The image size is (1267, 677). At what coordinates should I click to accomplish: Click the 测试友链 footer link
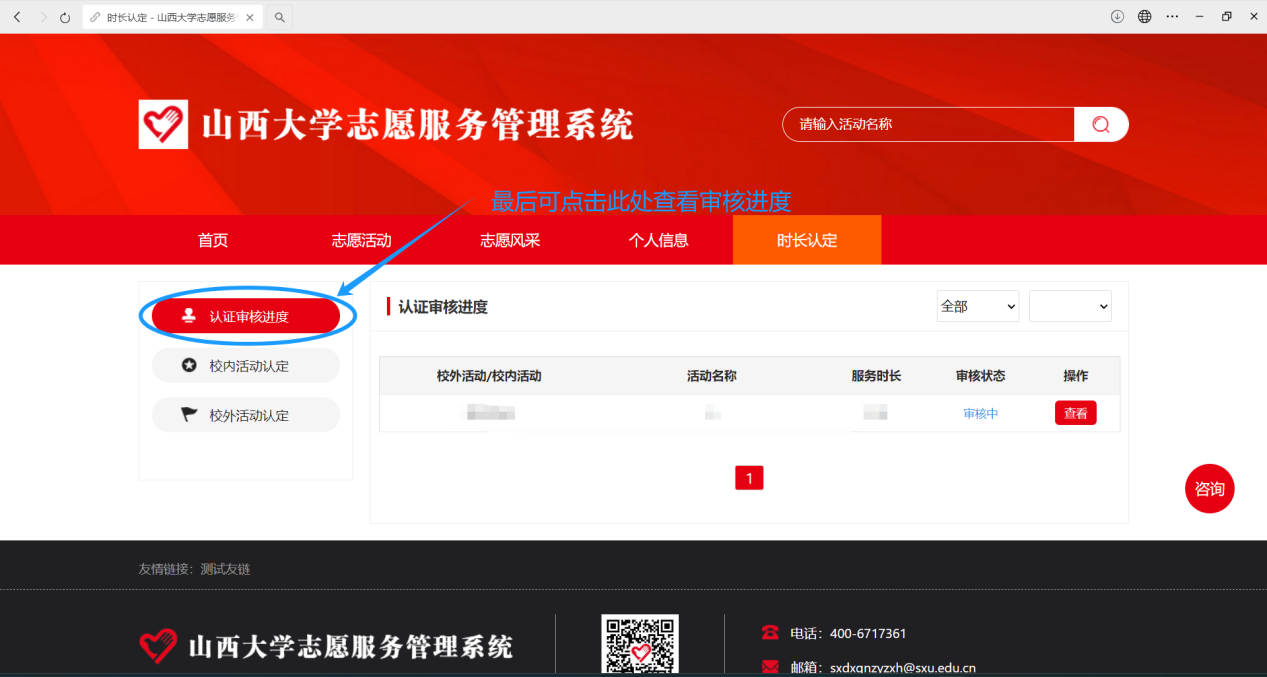225,569
